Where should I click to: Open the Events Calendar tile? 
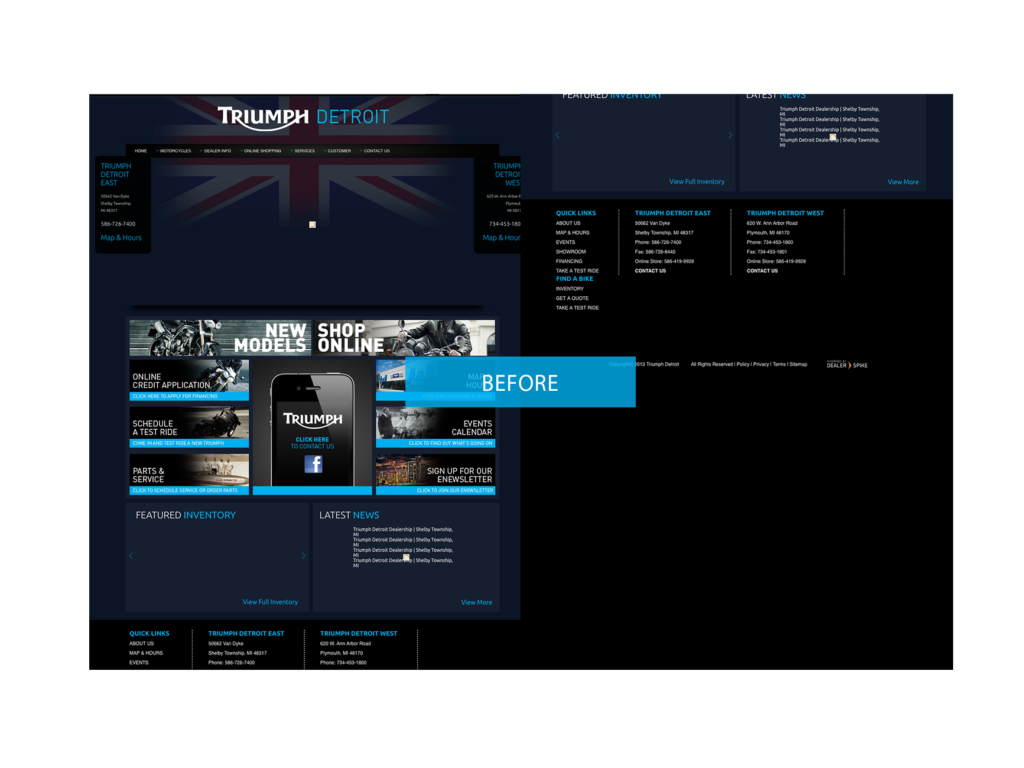tap(436, 427)
